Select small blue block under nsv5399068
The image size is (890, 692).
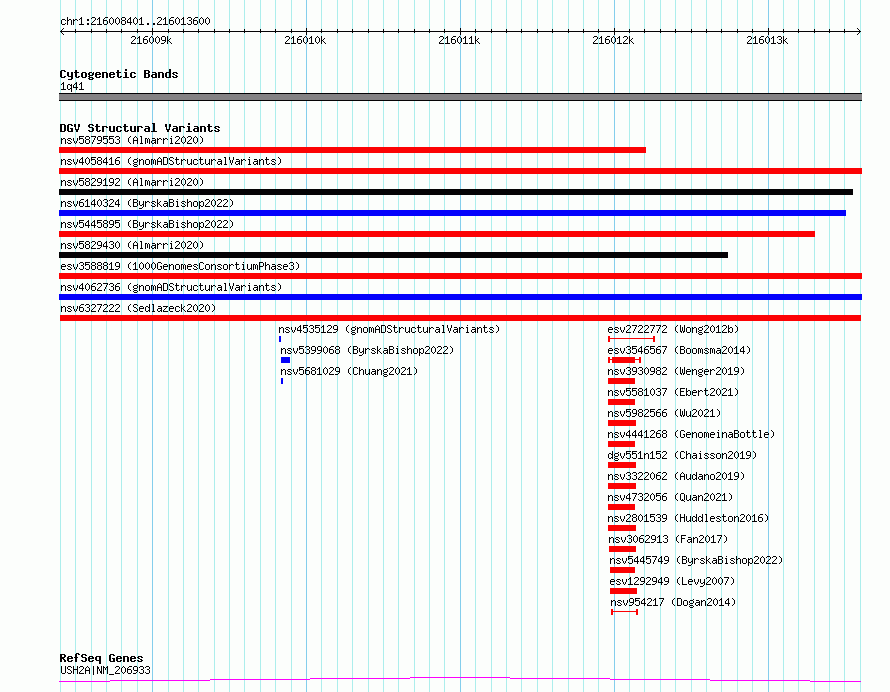[x=286, y=360]
